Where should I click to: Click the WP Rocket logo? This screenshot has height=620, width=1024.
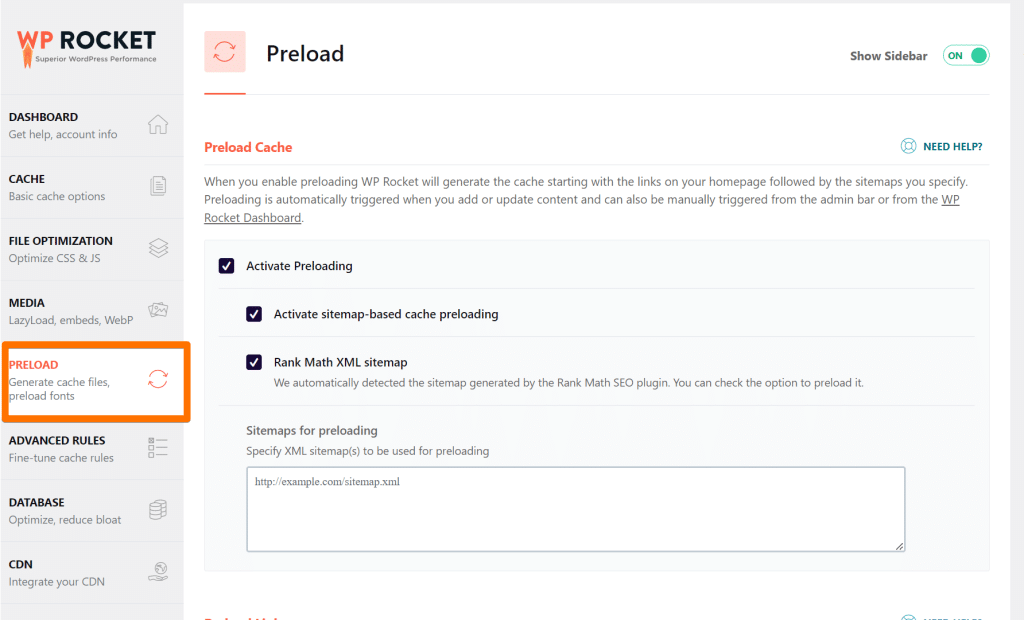87,45
